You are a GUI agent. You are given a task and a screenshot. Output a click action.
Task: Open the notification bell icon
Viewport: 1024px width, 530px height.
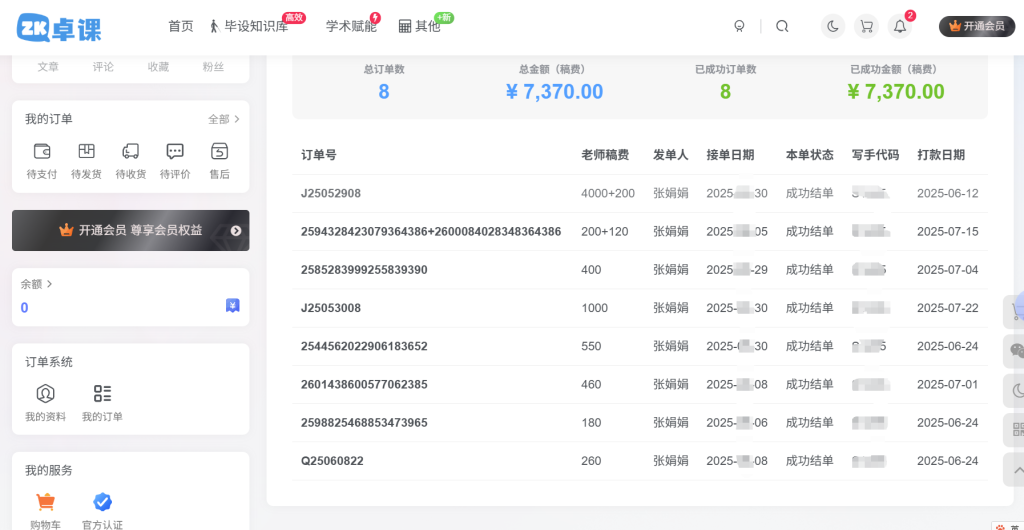(900, 26)
